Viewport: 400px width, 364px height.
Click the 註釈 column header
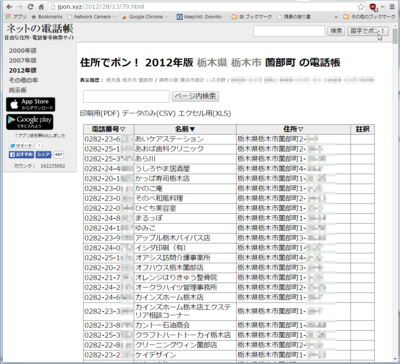[362, 129]
